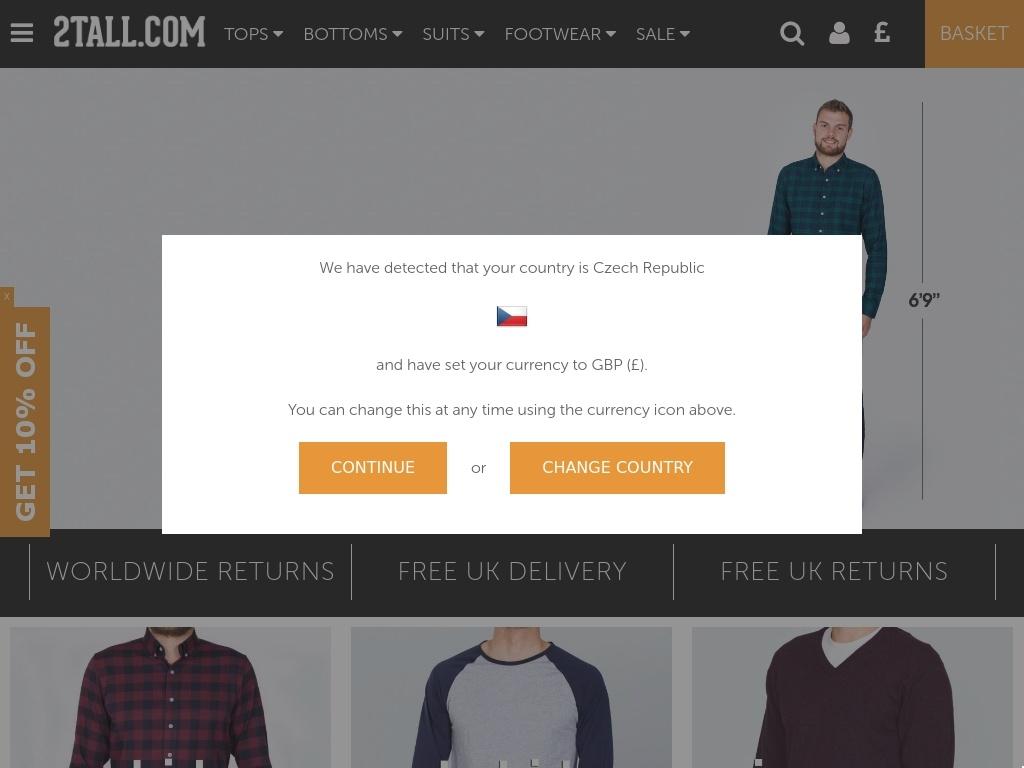Image resolution: width=1024 pixels, height=768 pixels.
Task: Open the Get 10% Off tab
Action: pyautogui.click(x=25, y=422)
